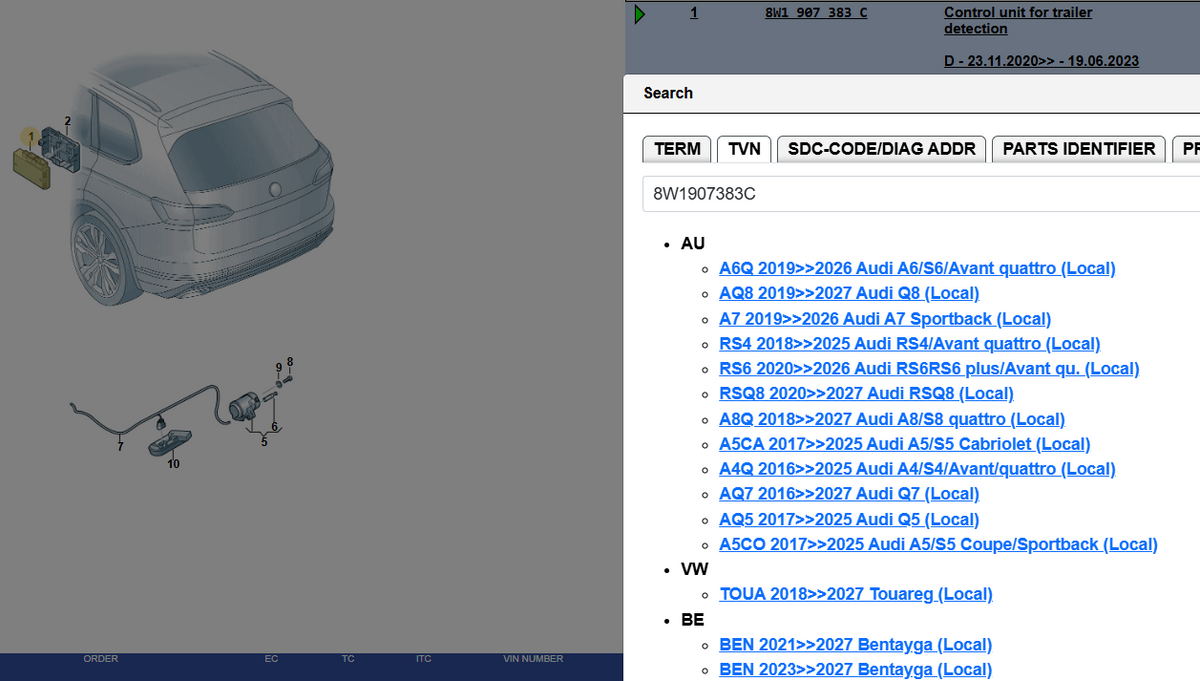Open BEN 2023>>2027 Bentayga link
The width and height of the screenshot is (1200, 681).
(x=856, y=670)
